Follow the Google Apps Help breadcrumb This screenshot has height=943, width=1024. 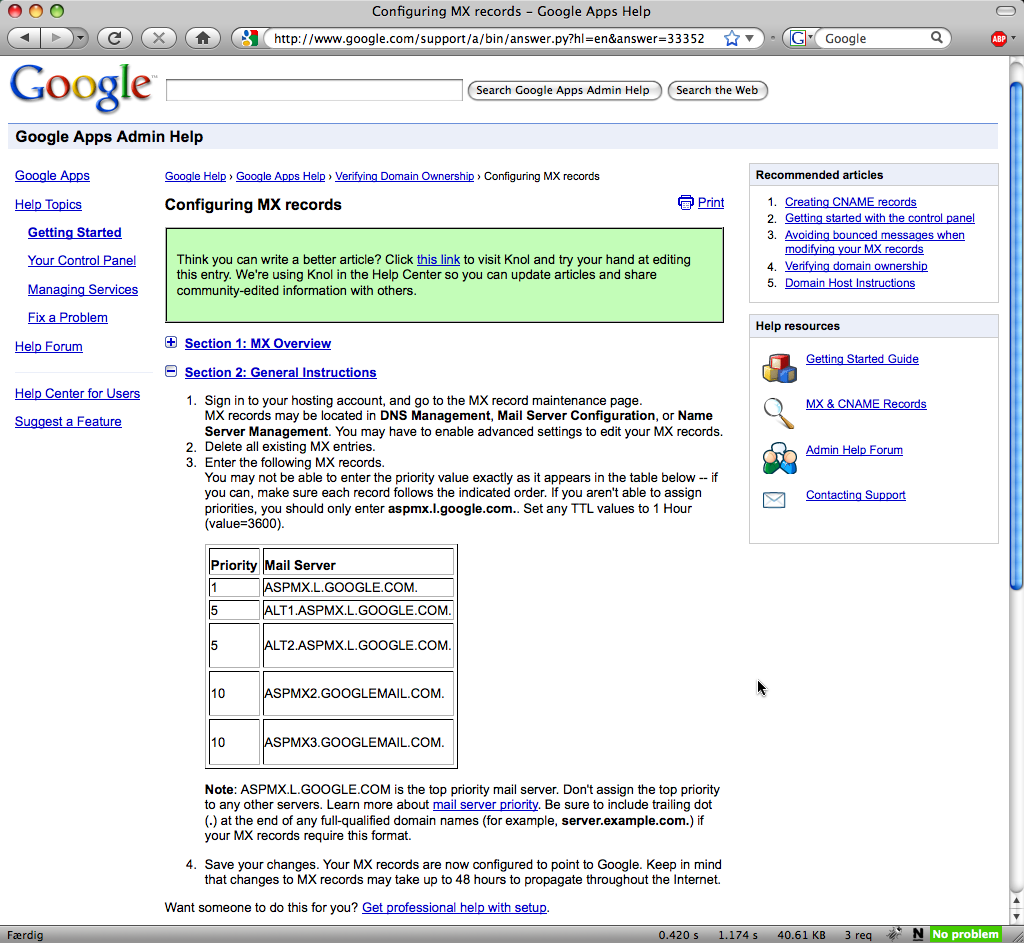pyautogui.click(x=281, y=176)
